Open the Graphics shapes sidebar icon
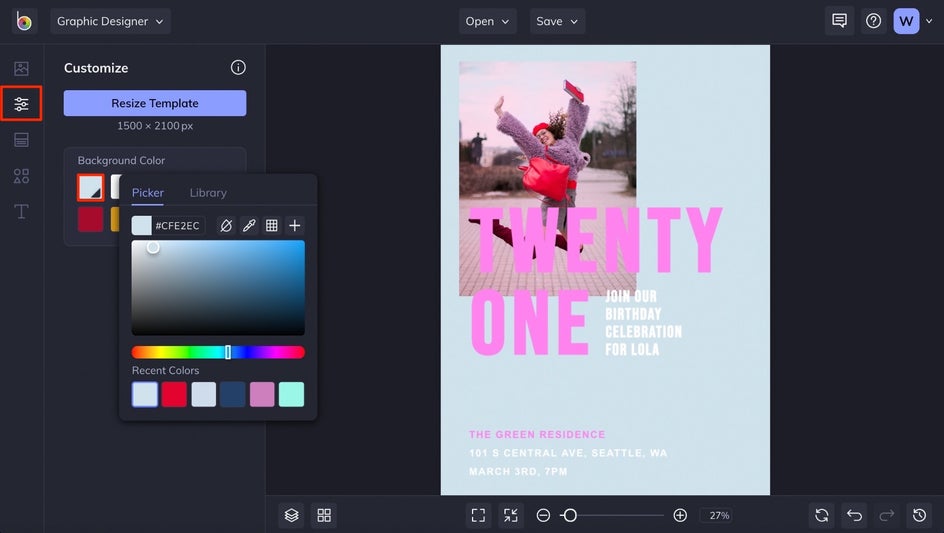This screenshot has width=944, height=533. (21, 176)
